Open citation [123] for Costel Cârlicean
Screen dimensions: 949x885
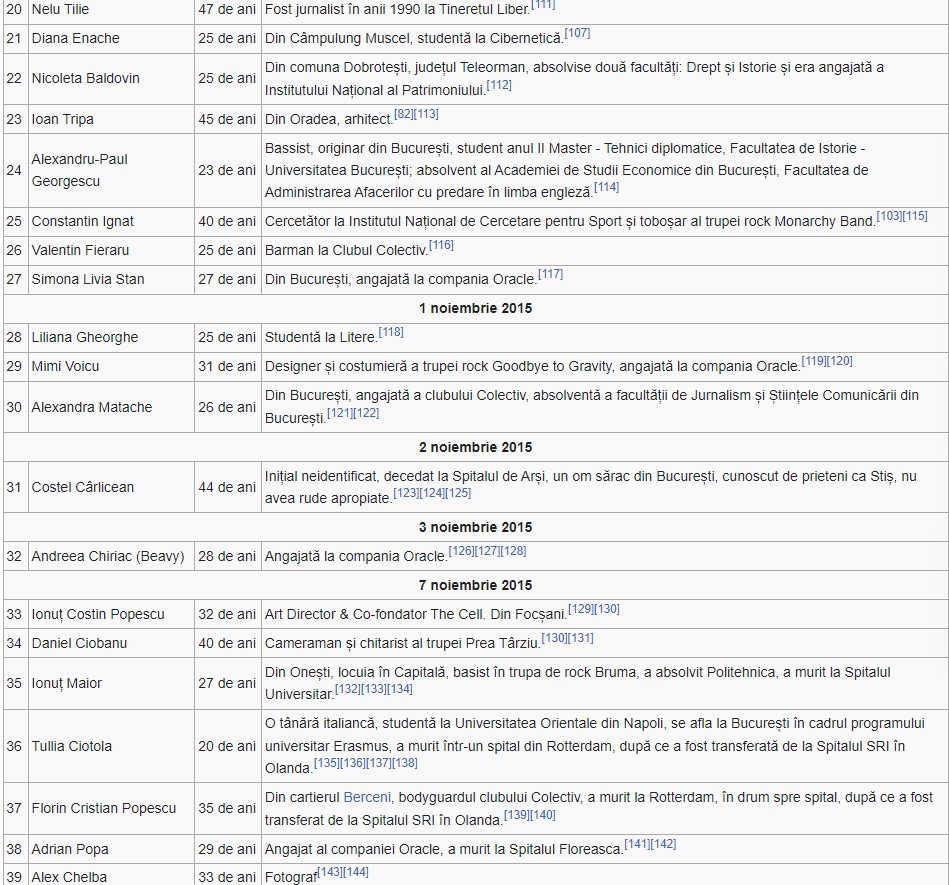406,493
